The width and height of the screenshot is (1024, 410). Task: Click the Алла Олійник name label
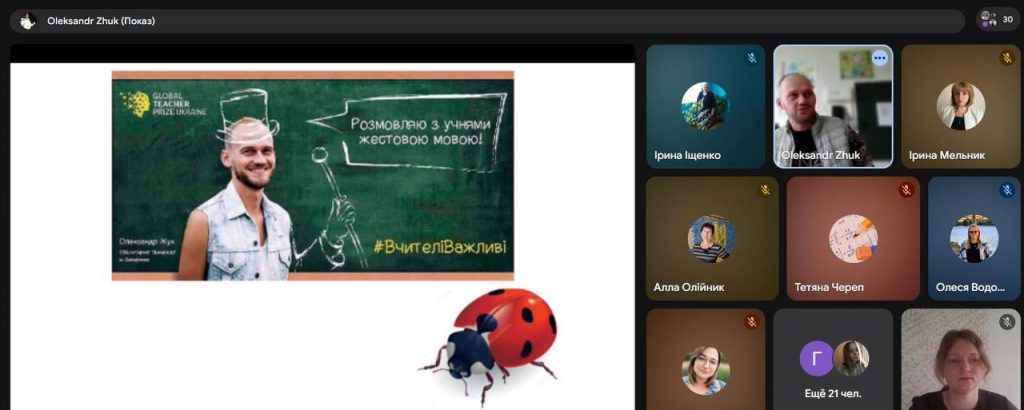click(689, 287)
